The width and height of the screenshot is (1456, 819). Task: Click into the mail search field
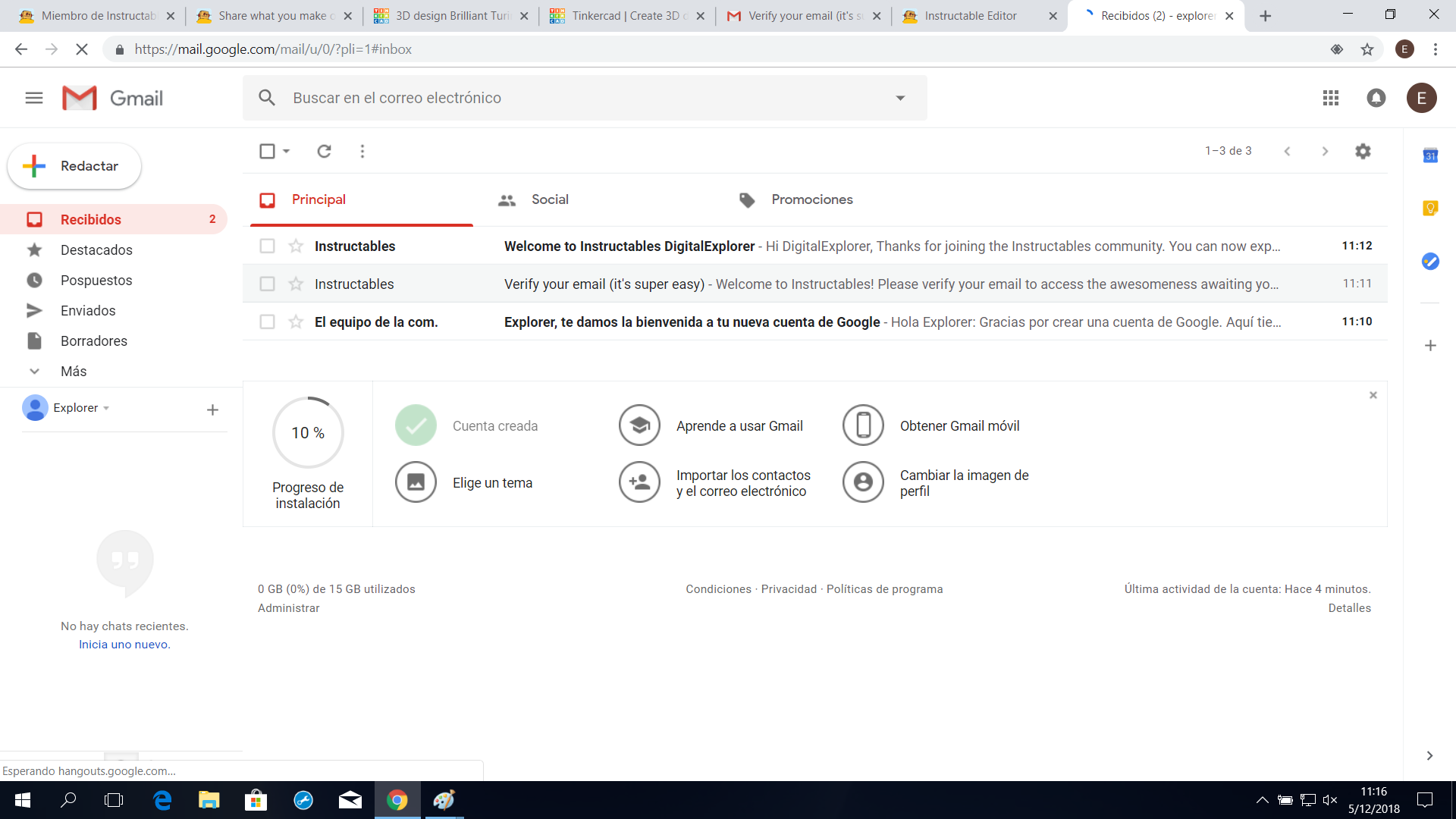(x=584, y=98)
